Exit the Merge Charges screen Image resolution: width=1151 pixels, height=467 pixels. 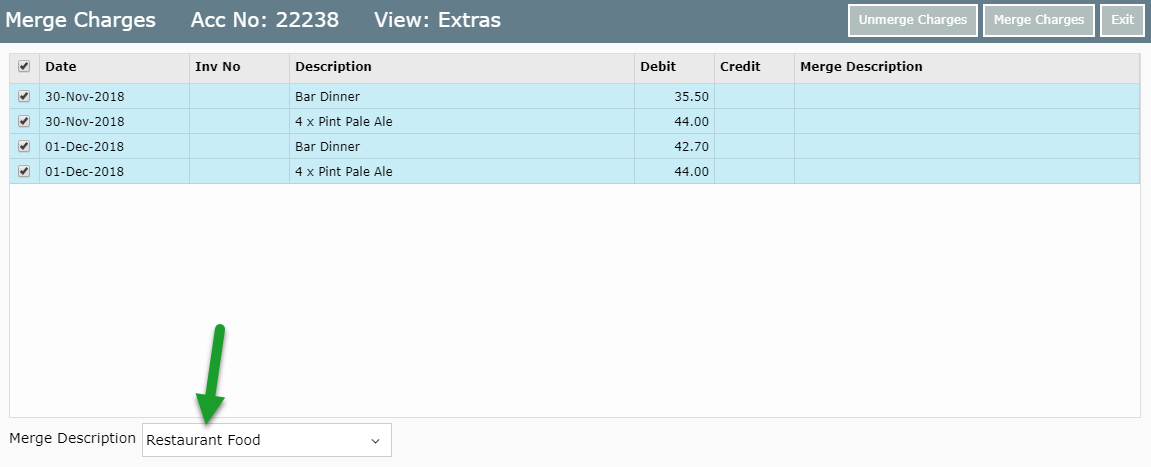1122,20
